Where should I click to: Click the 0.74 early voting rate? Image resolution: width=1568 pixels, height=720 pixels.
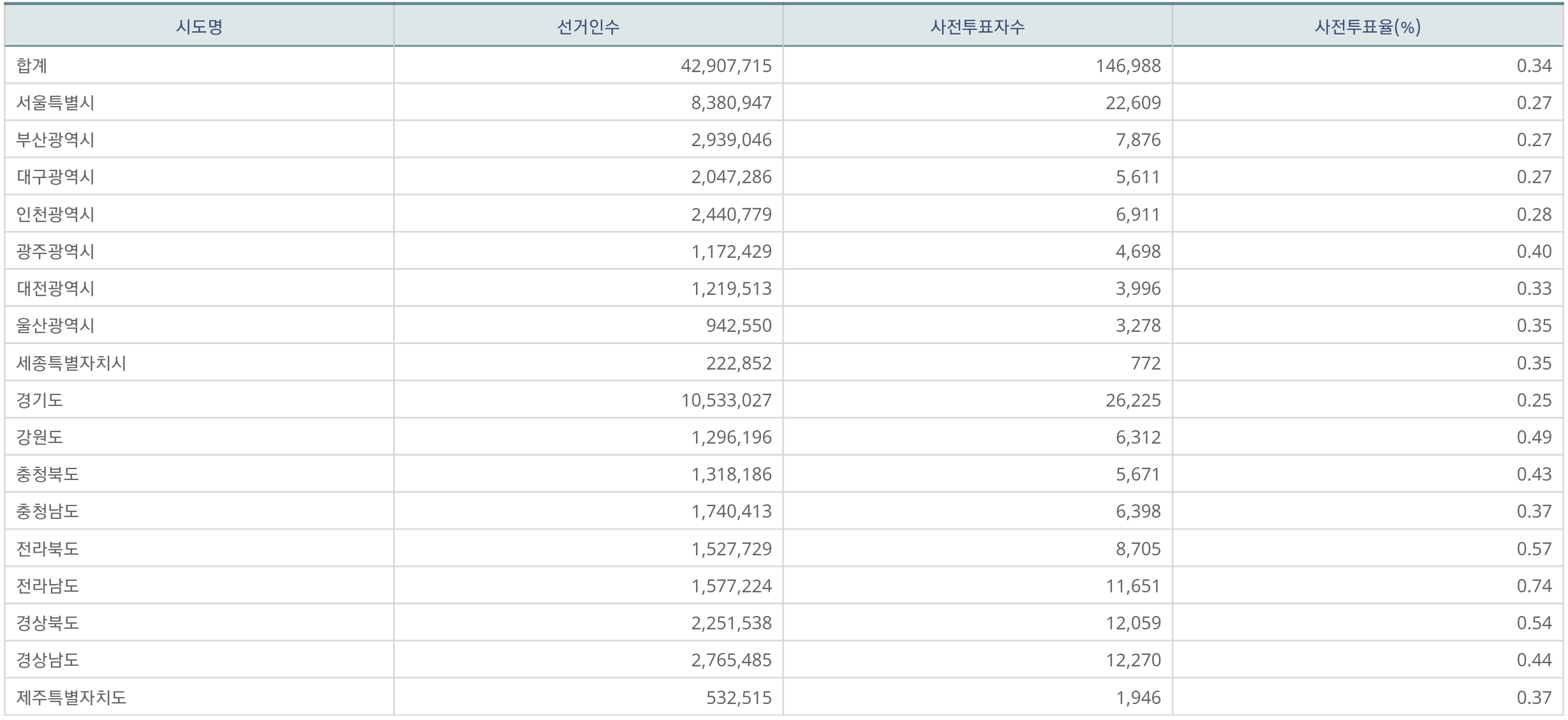1534,586
